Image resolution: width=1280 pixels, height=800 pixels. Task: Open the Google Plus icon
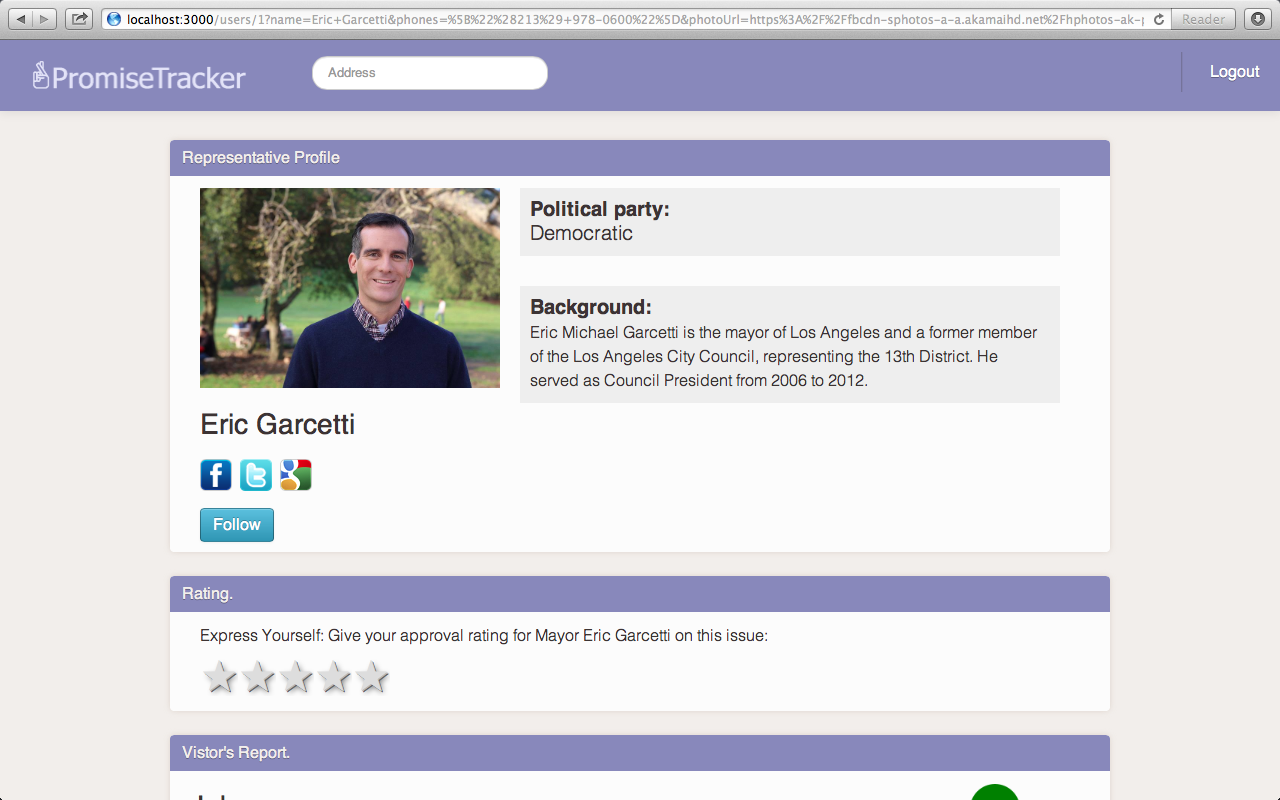pos(296,475)
